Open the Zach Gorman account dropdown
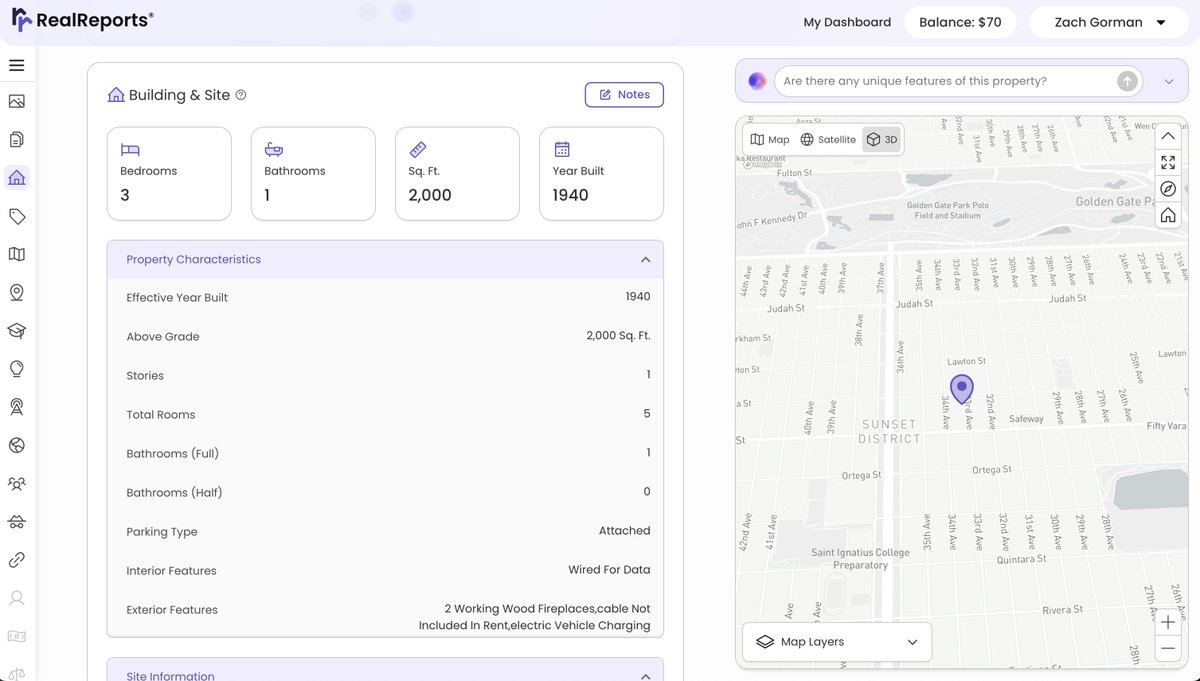 coord(1109,22)
